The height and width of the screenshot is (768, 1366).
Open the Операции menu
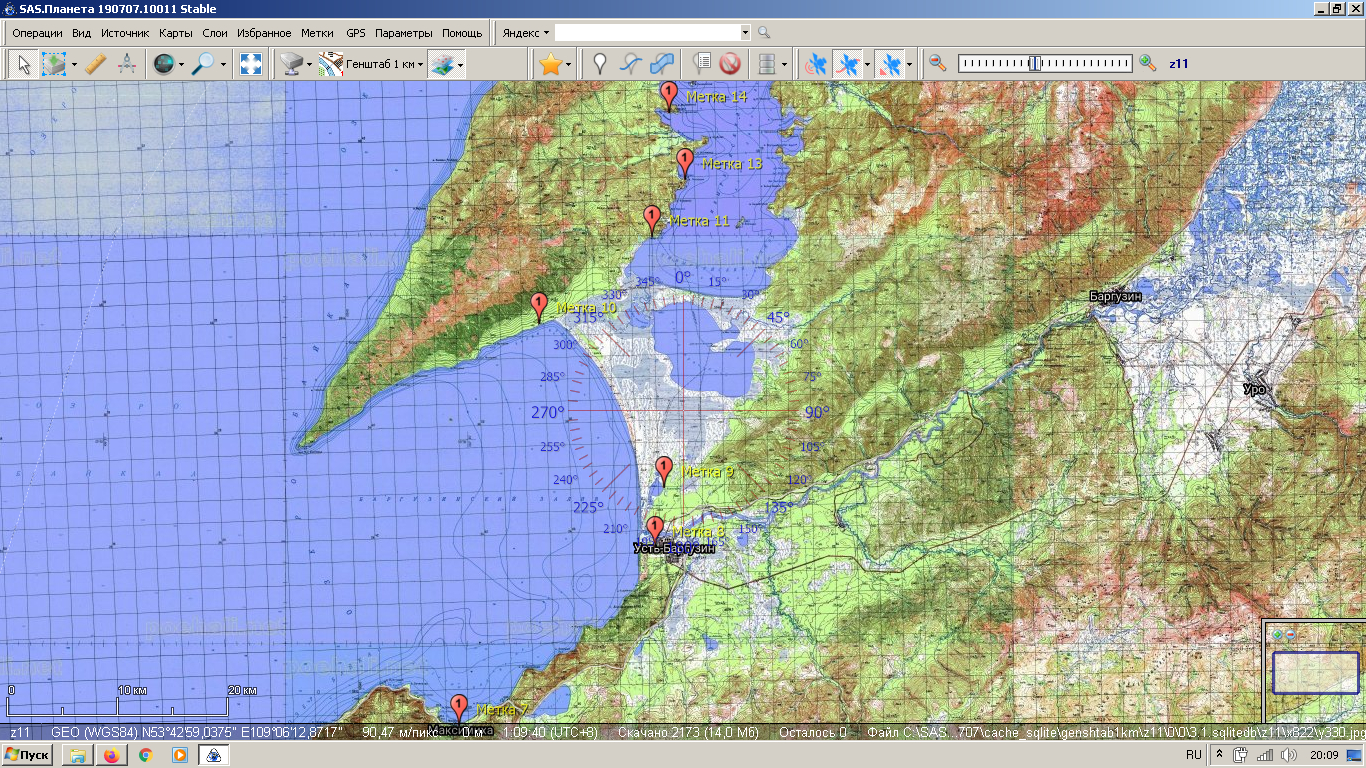click(38, 33)
